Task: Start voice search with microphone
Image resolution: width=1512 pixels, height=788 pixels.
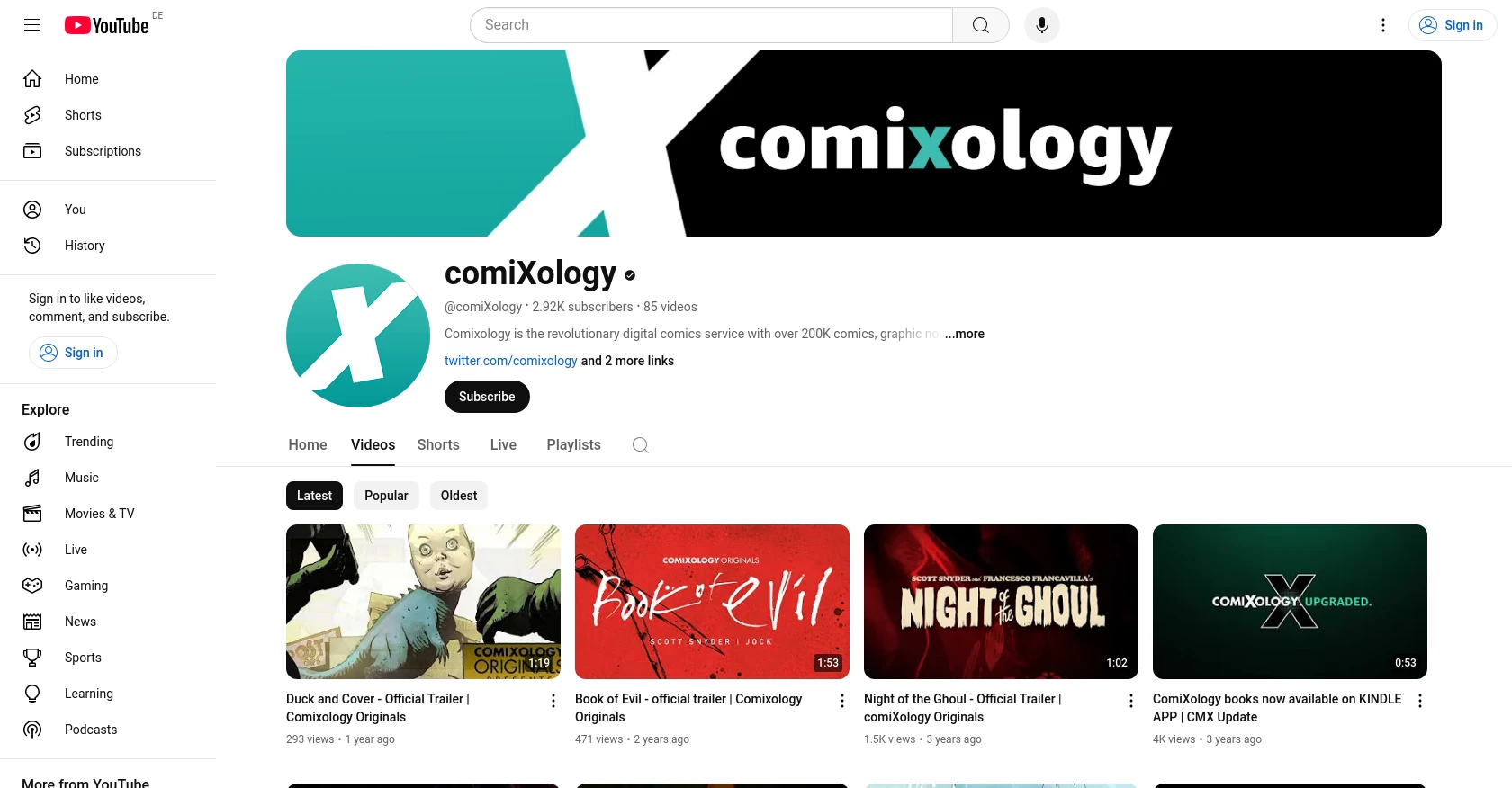Action: point(1042,25)
